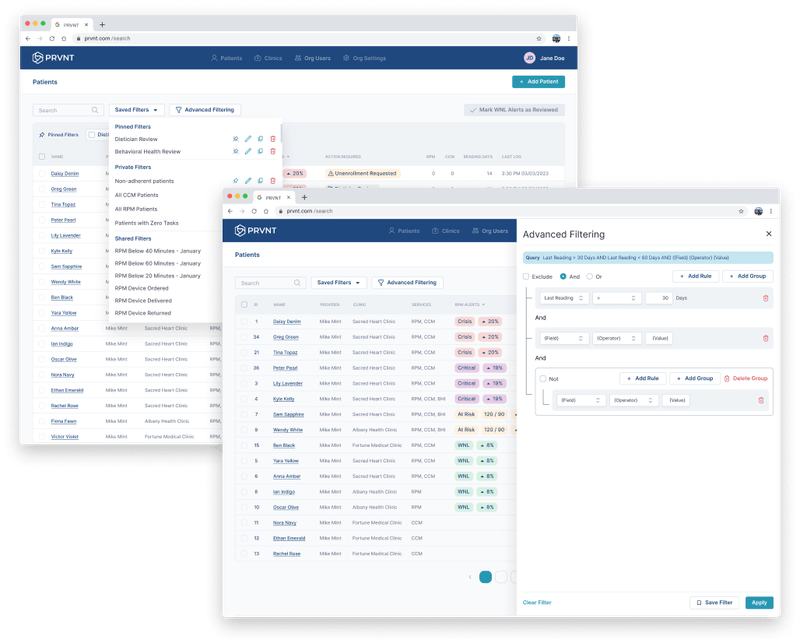800x644 pixels.
Task: Open Saved Filters dropdown in back window
Action: (136, 110)
